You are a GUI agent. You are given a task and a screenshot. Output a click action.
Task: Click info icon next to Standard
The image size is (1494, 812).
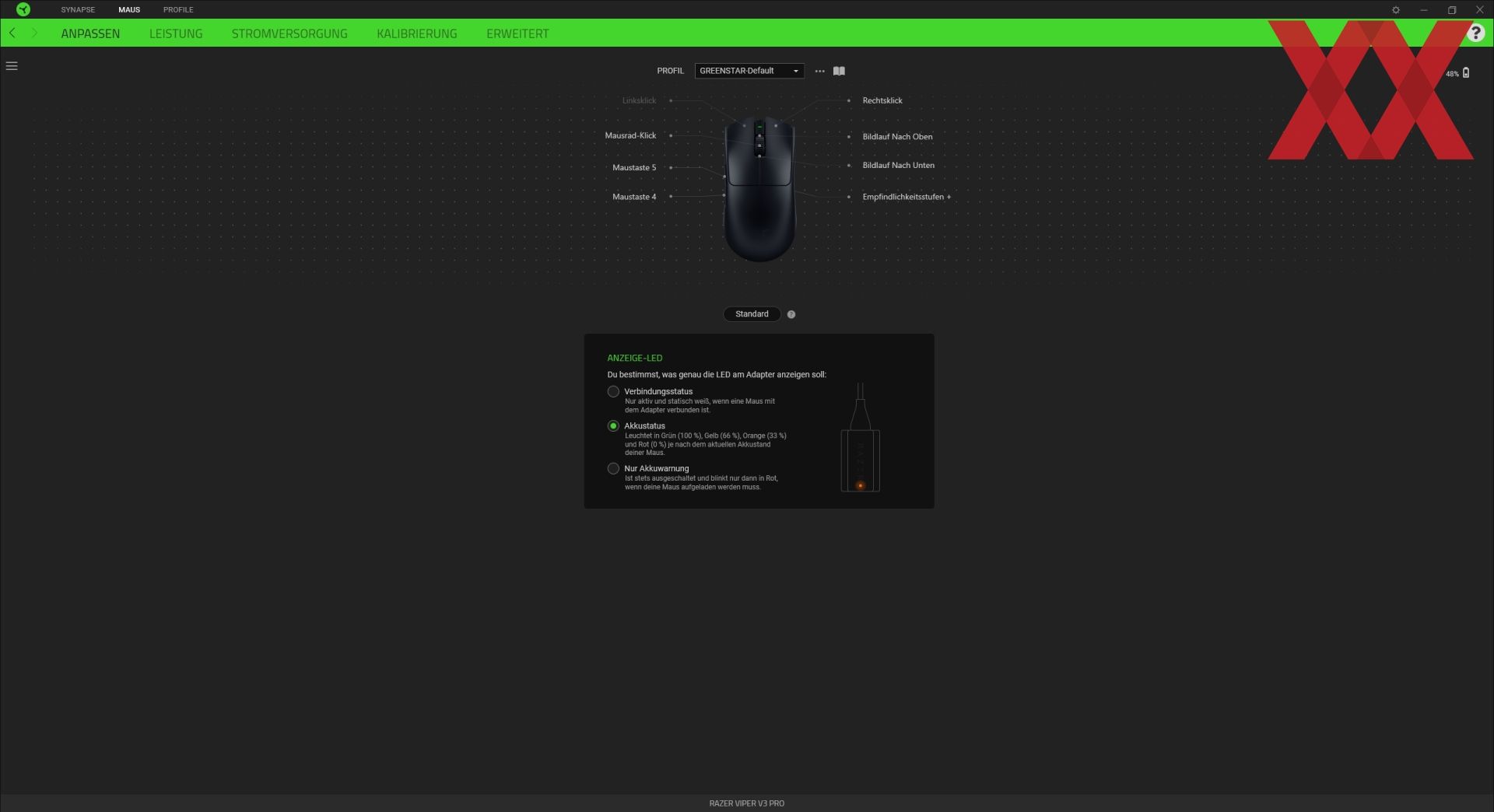coord(791,314)
